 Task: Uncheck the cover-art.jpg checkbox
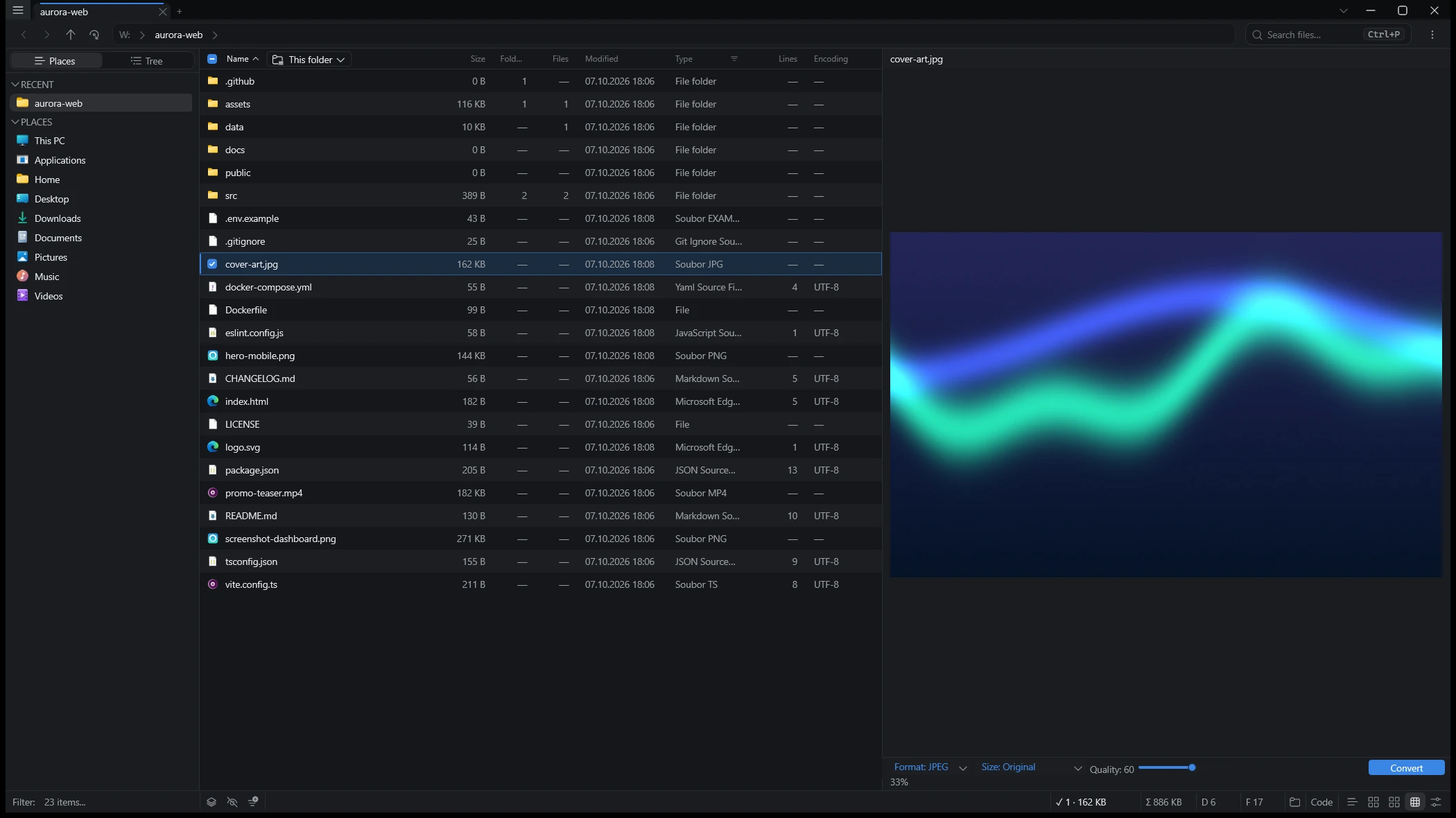212,264
